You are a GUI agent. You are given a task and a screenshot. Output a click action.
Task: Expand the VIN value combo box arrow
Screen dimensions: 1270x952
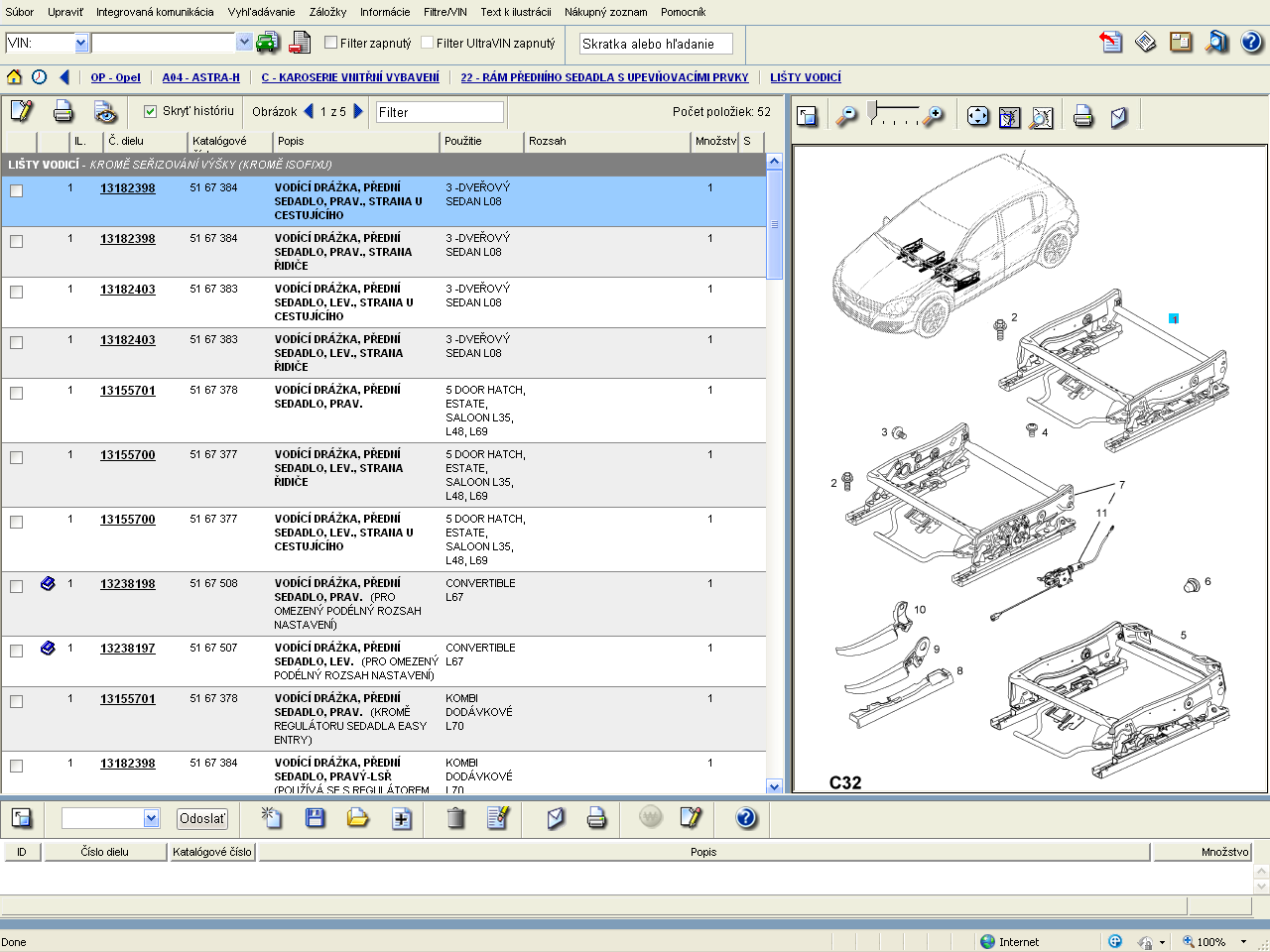[x=244, y=43]
